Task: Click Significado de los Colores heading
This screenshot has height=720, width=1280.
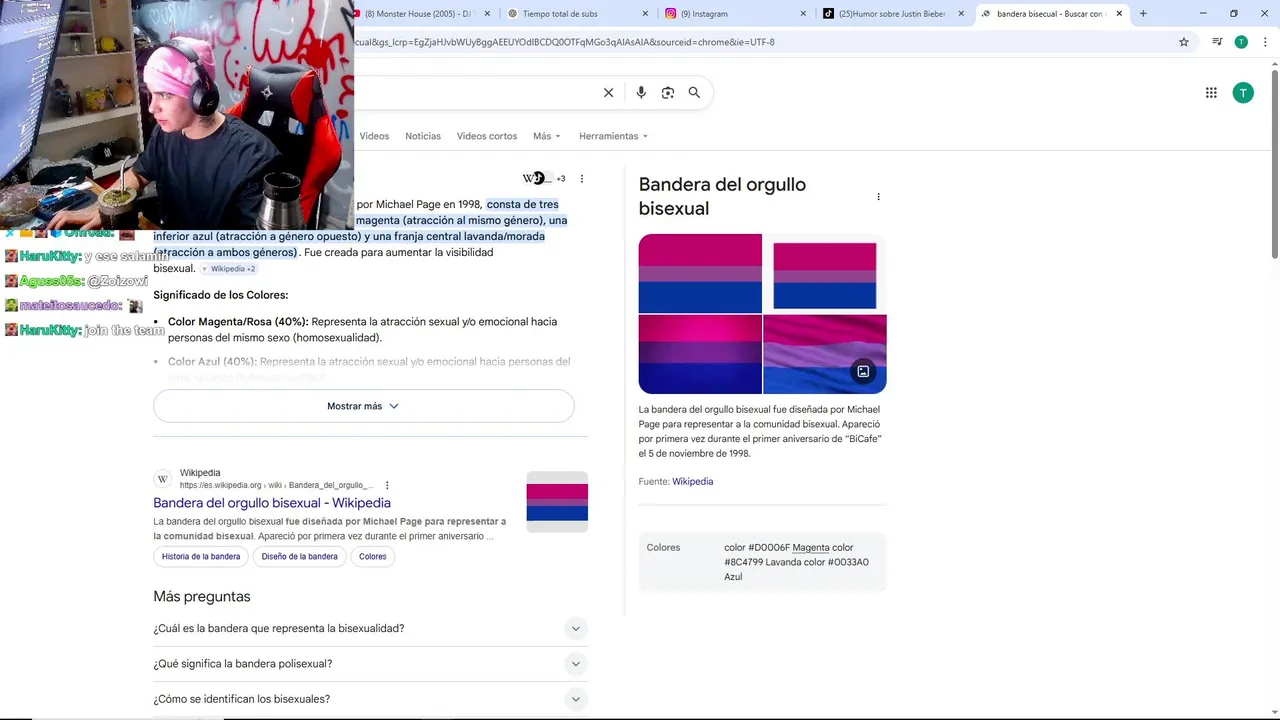Action: click(x=221, y=295)
